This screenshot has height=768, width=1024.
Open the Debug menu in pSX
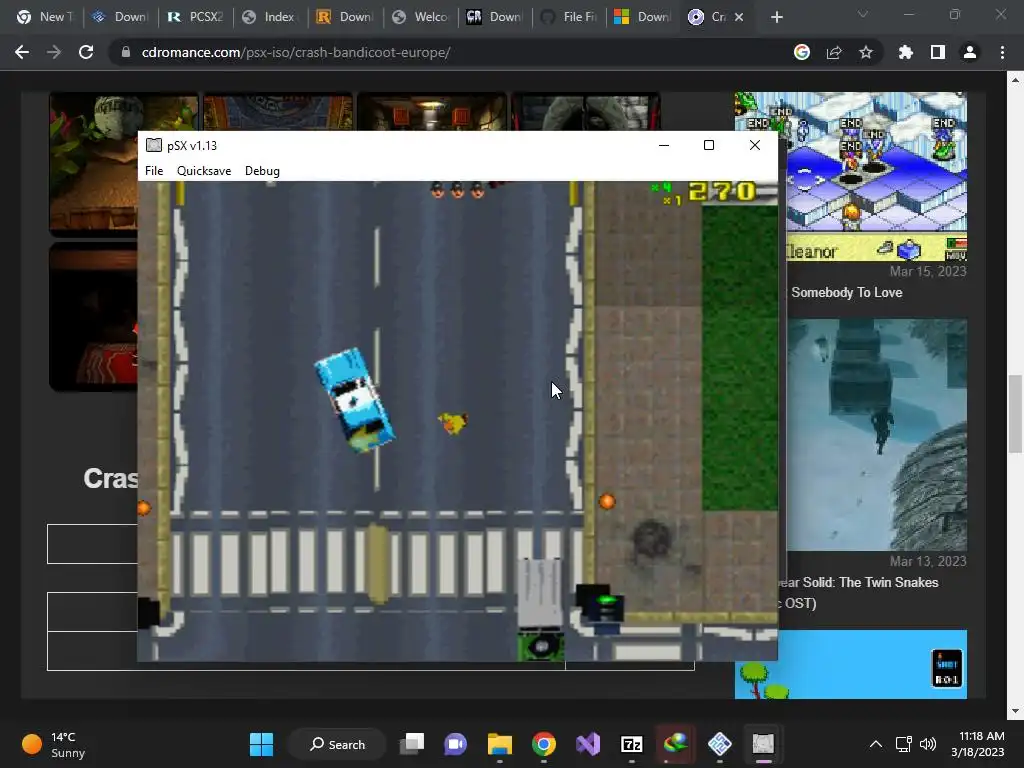click(262, 170)
